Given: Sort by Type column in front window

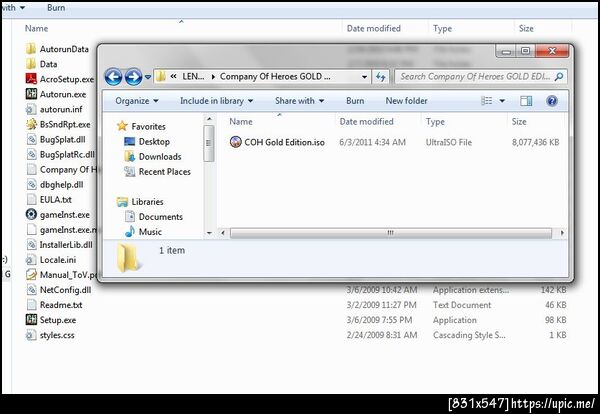Looking at the screenshot, I should tap(435, 122).
